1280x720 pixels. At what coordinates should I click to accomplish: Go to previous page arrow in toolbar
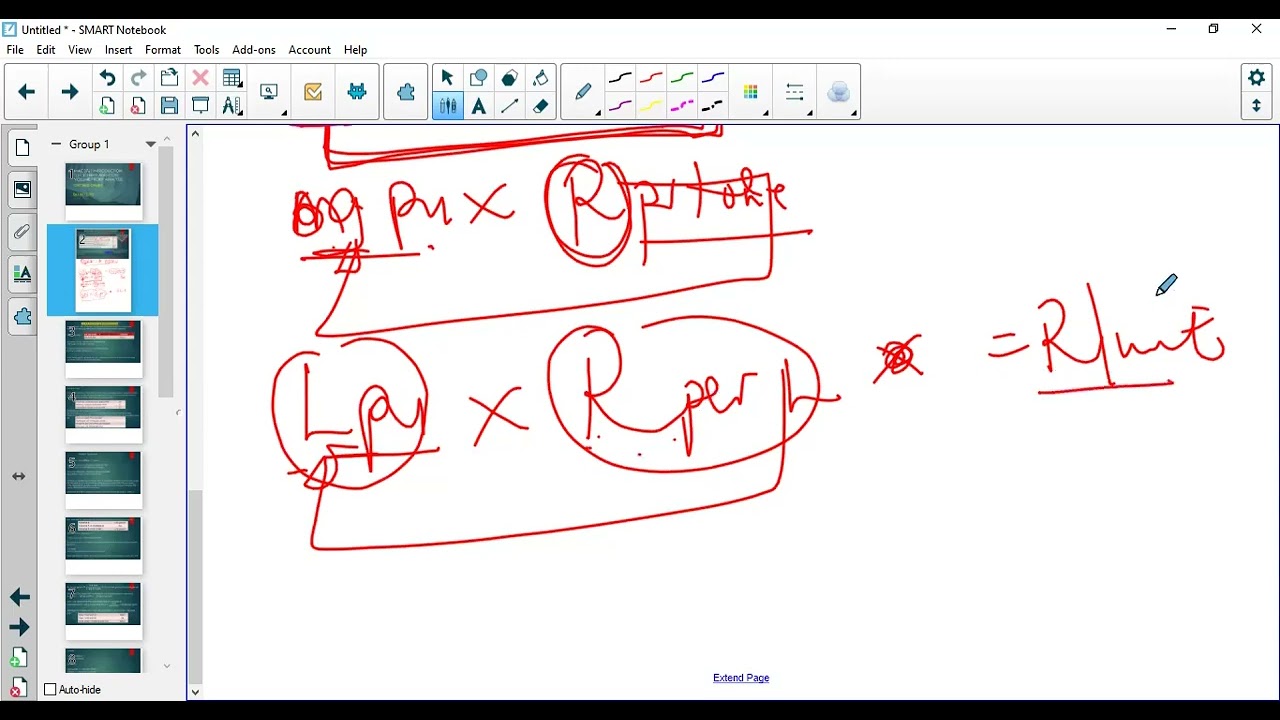27,92
